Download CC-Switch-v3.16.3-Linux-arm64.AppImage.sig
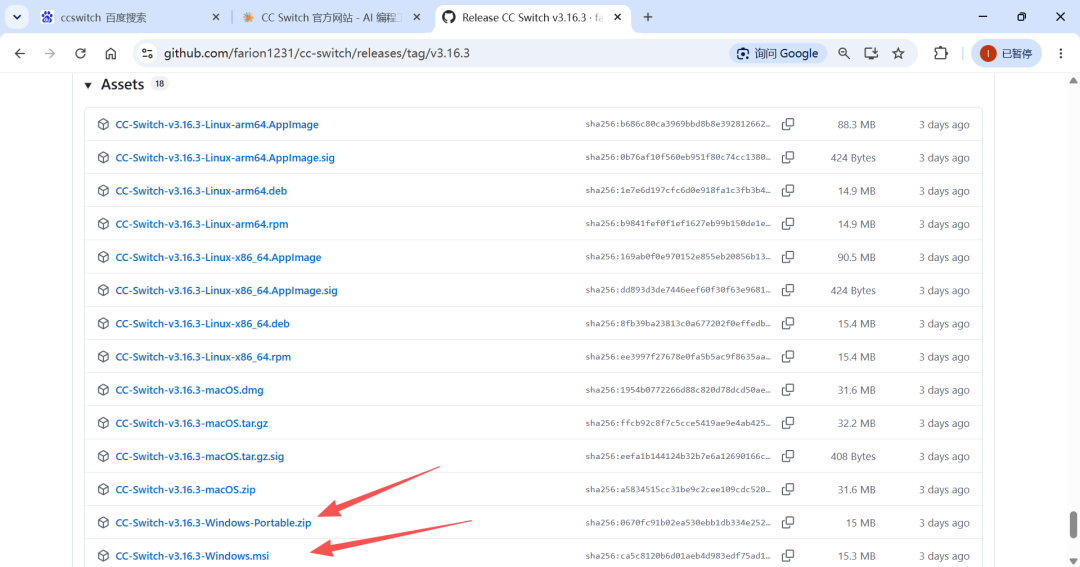 coord(225,158)
